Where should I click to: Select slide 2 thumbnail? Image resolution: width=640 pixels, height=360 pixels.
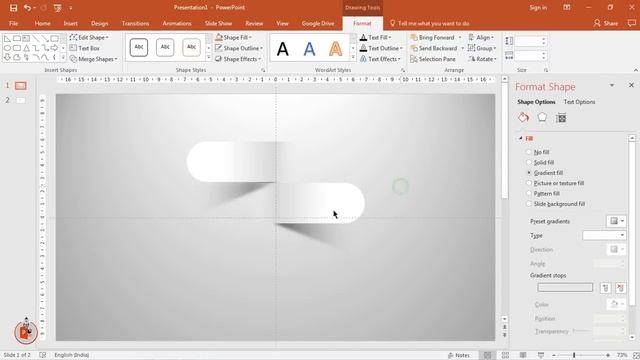coord(20,100)
